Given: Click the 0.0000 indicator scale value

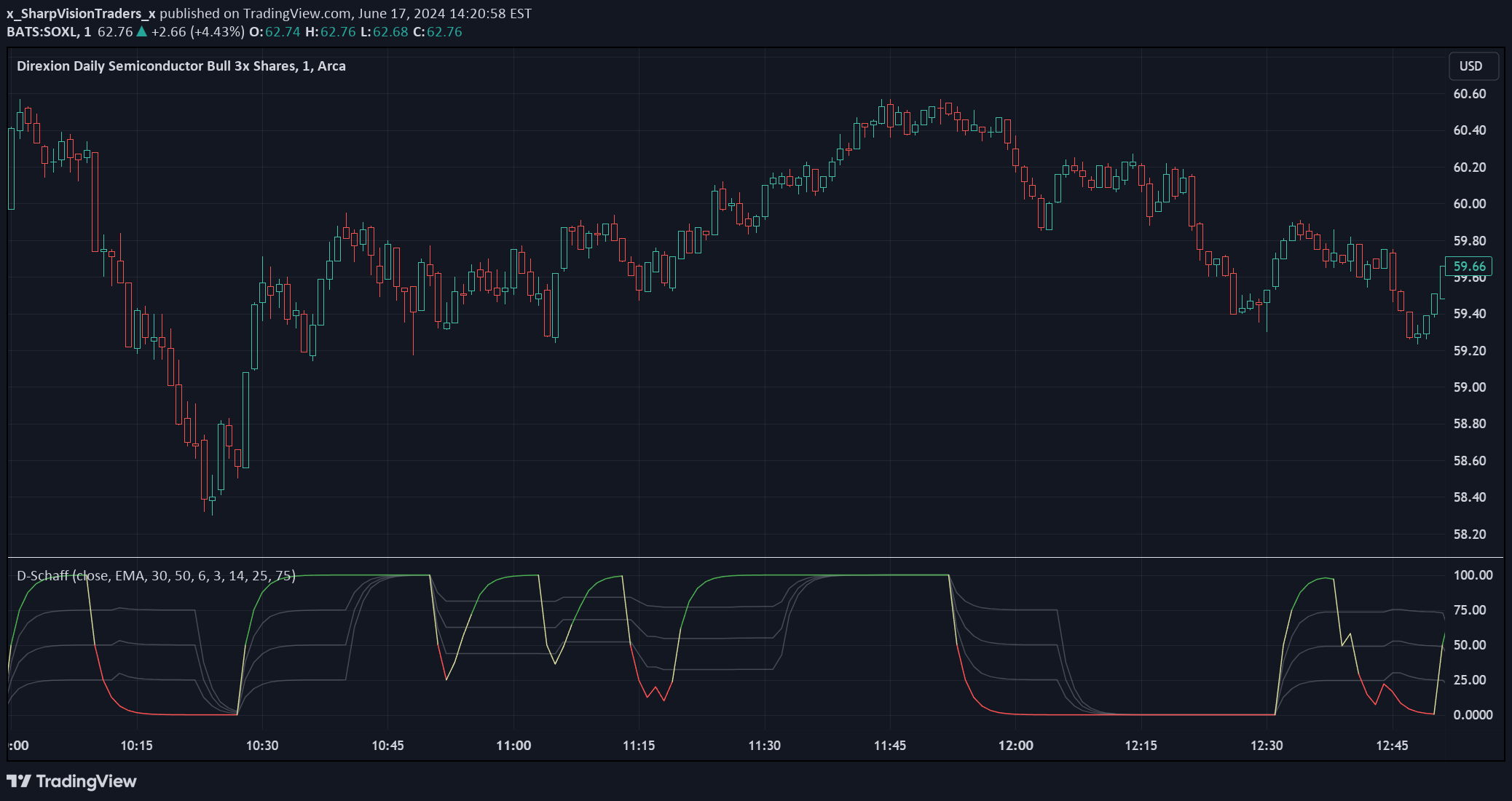Looking at the screenshot, I should (1473, 715).
